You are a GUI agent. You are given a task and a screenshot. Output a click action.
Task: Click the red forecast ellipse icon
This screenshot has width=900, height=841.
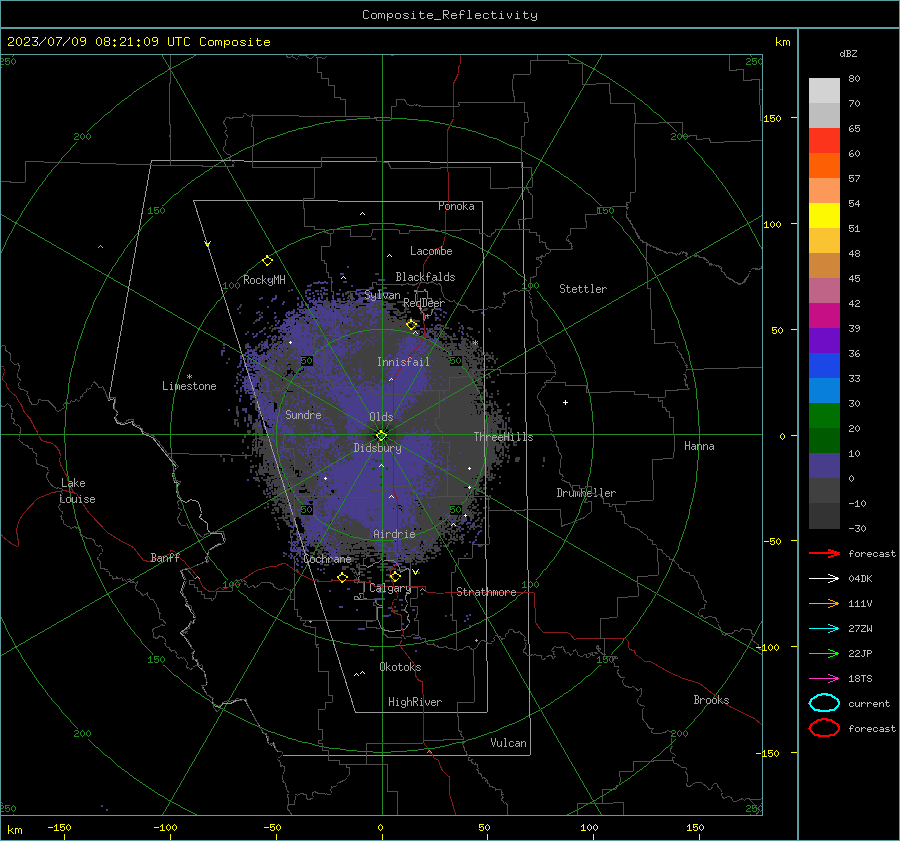coord(824,728)
